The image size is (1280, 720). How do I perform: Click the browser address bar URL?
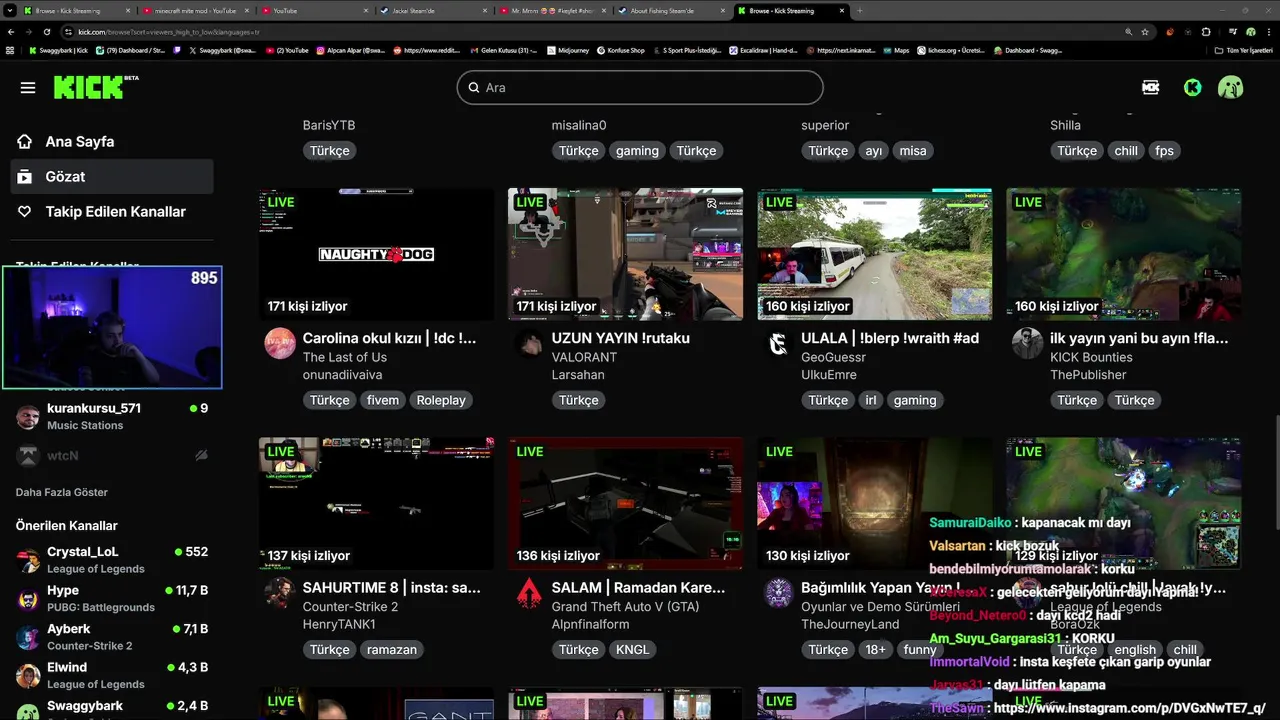168,32
